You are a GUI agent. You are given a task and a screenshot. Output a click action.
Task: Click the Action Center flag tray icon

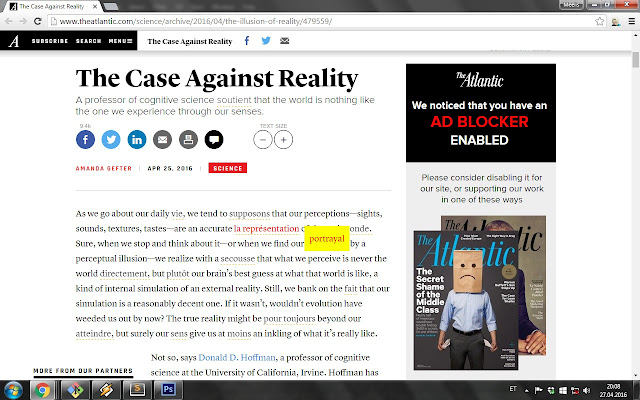tap(538, 391)
